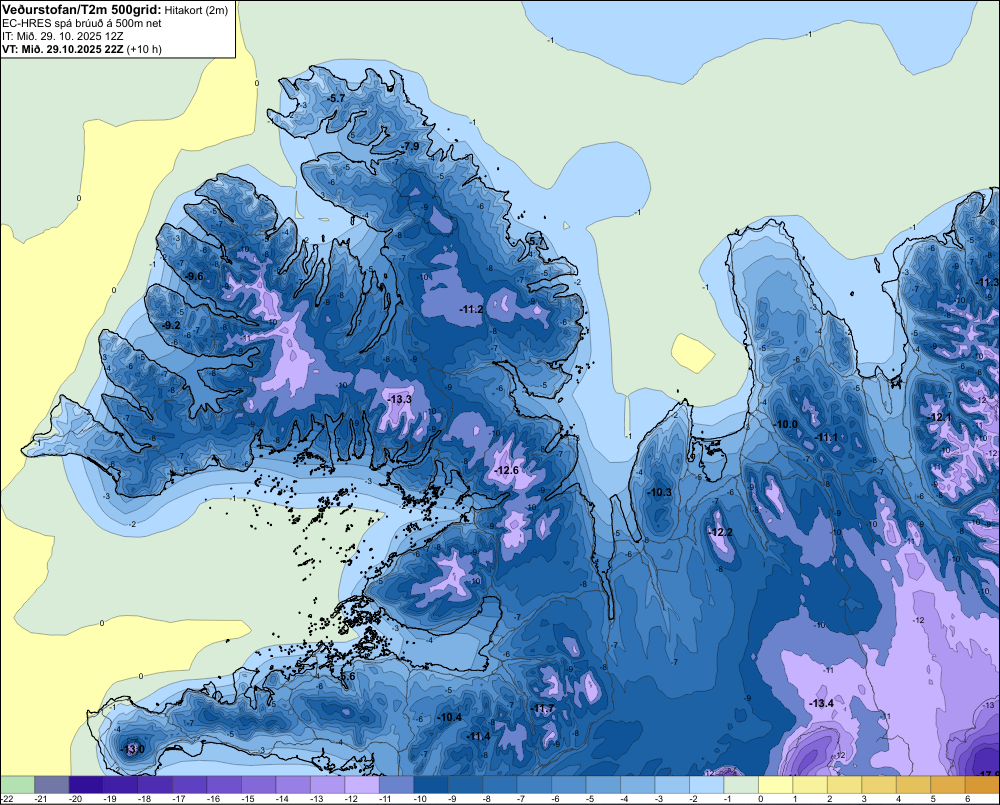
Task: Select the -13.3 temperature label
Action: (x=399, y=399)
